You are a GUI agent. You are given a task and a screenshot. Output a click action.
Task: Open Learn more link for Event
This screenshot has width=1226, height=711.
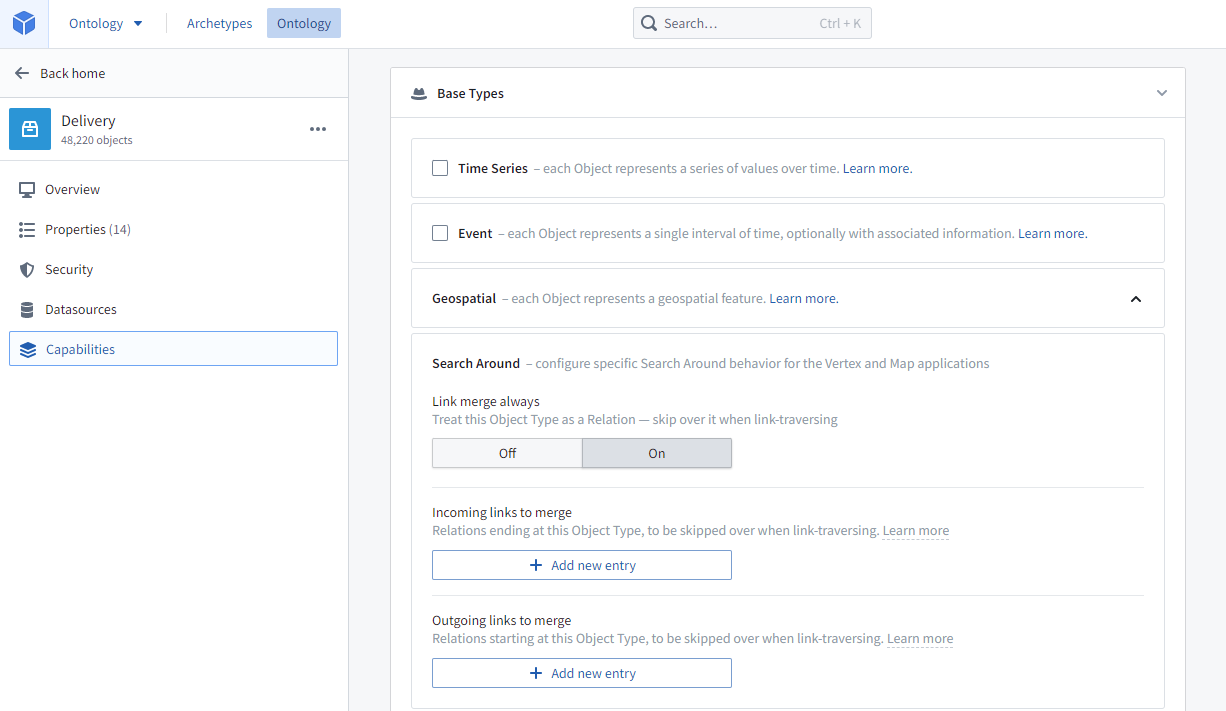1052,233
